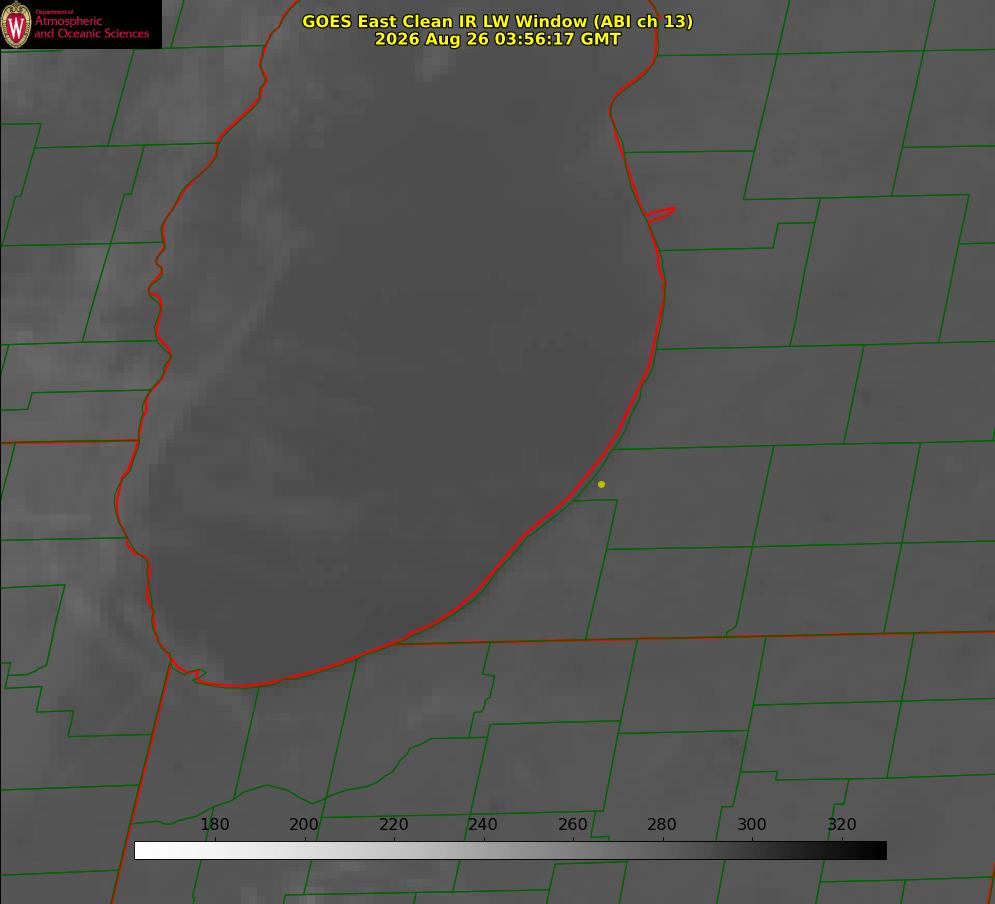The height and width of the screenshot is (904, 995).
Task: Select the GOES East Clean IR title
Action: [x=497, y=21]
